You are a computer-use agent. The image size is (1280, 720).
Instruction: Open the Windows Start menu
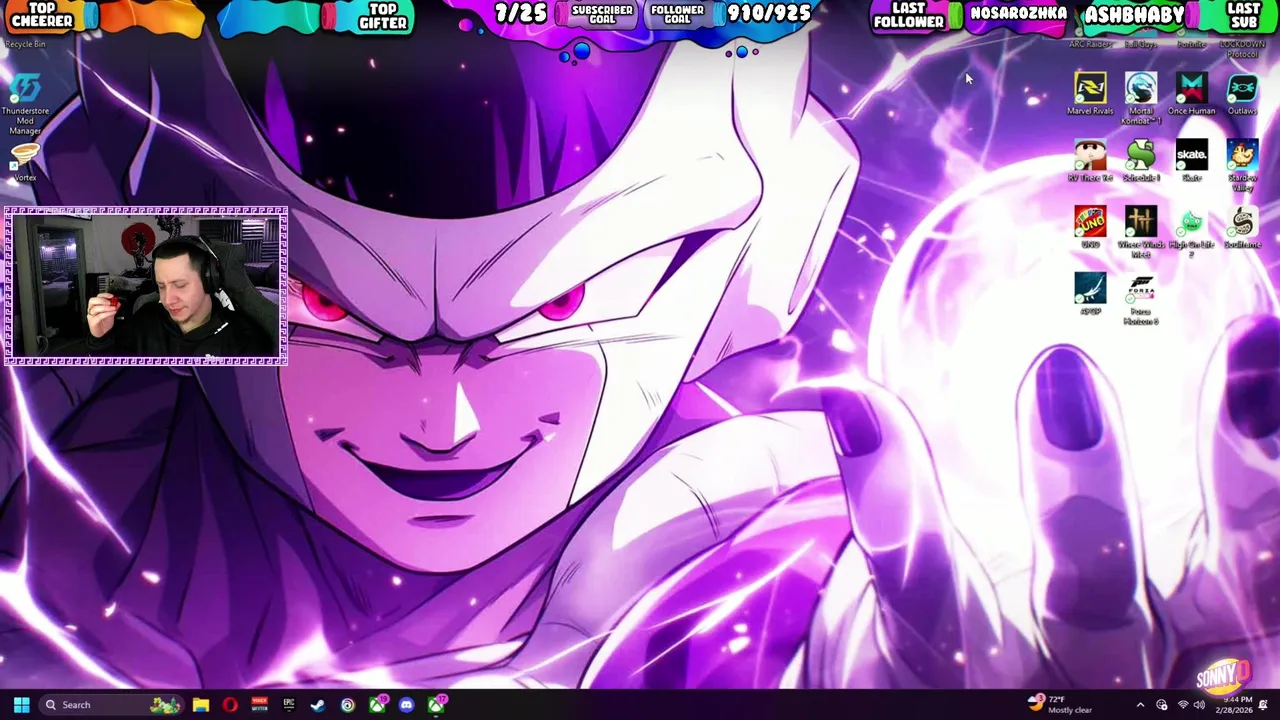[x=21, y=705]
